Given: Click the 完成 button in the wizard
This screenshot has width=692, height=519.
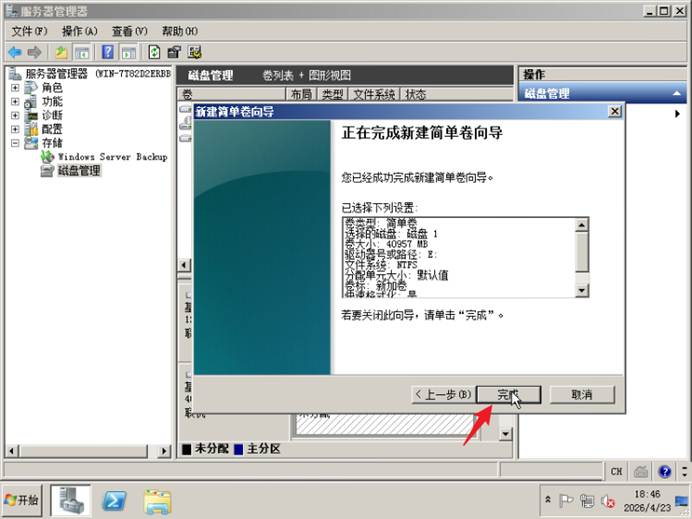Looking at the screenshot, I should click(x=508, y=395).
